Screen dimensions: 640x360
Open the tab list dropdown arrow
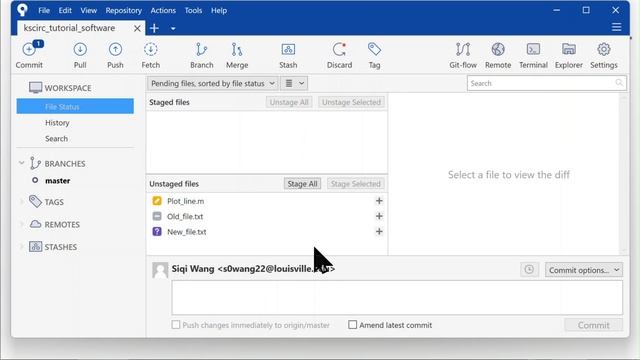click(x=173, y=29)
